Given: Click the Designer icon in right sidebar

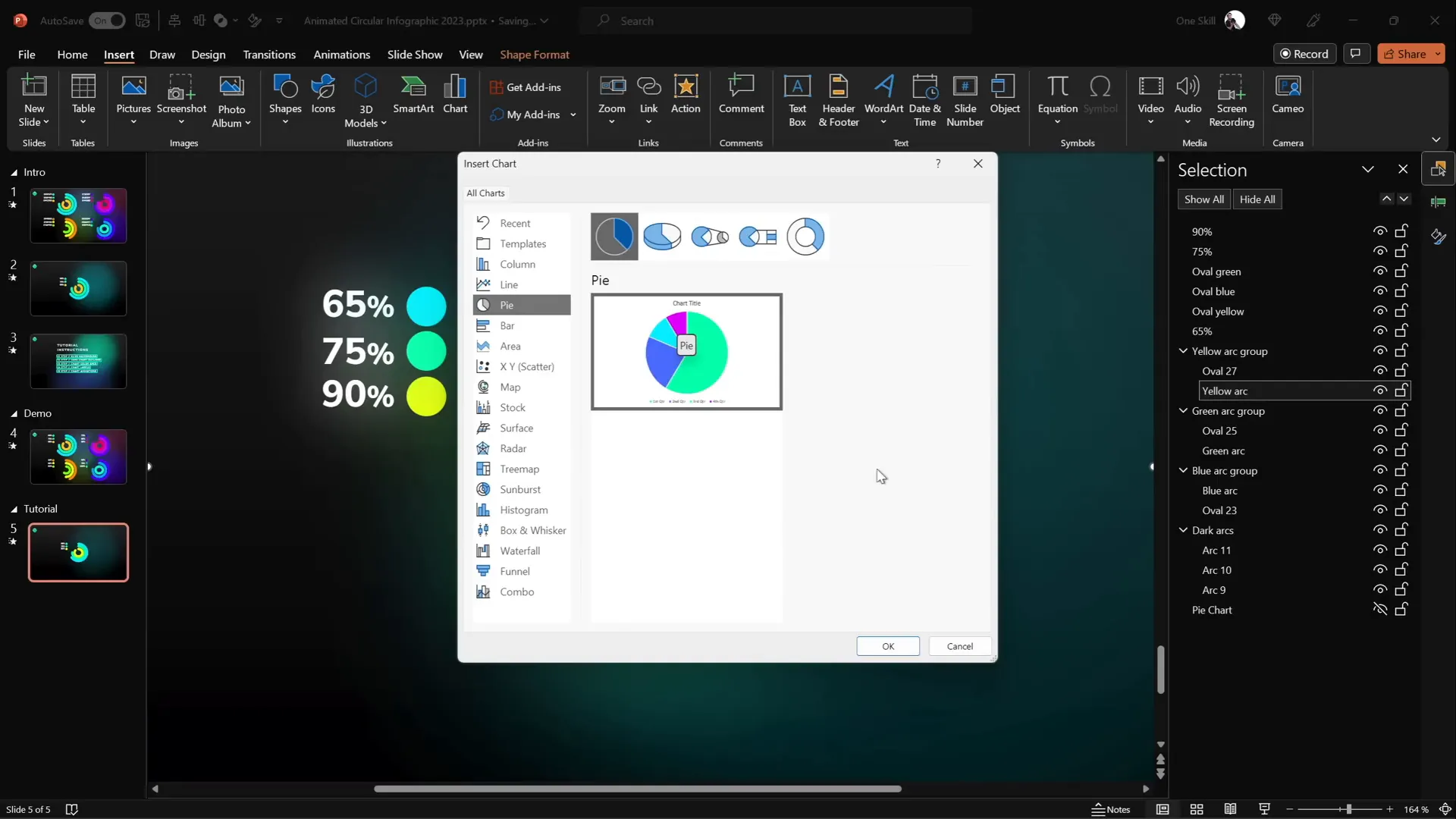Looking at the screenshot, I should tap(1438, 237).
